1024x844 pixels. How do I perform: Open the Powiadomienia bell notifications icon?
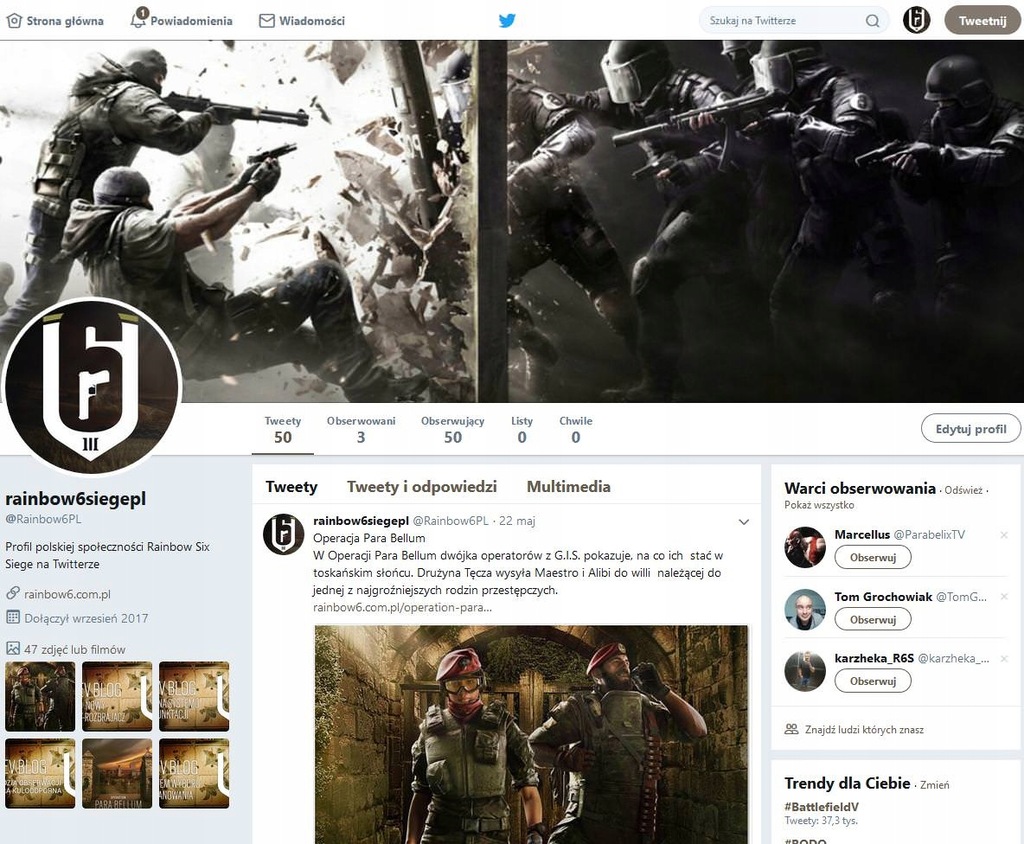[x=138, y=19]
